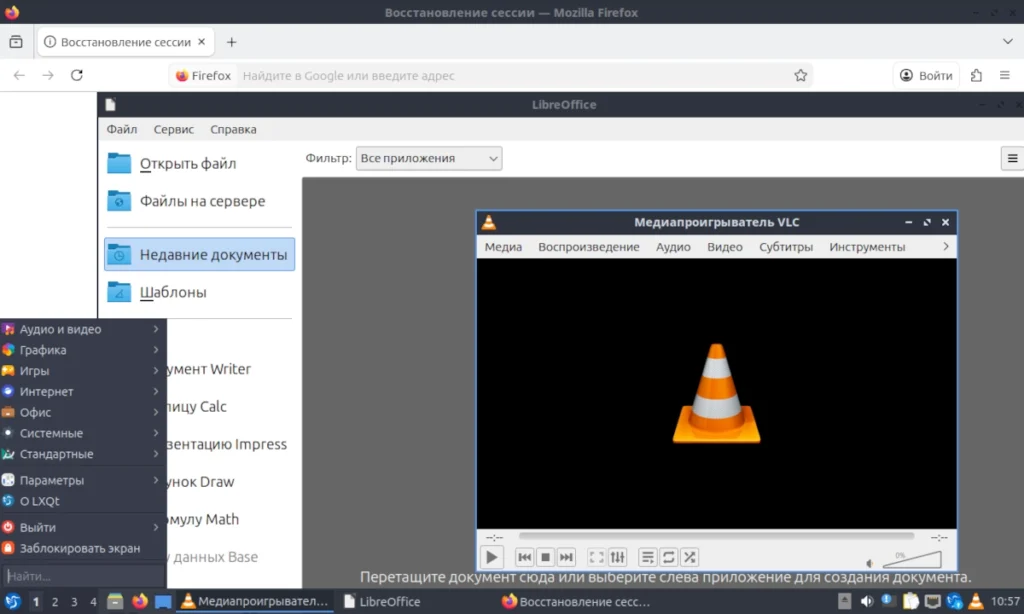Viewport: 1024px width, 614px height.
Task: Click Открыть файл in LibreOffice Start Center
Action: click(x=199, y=163)
